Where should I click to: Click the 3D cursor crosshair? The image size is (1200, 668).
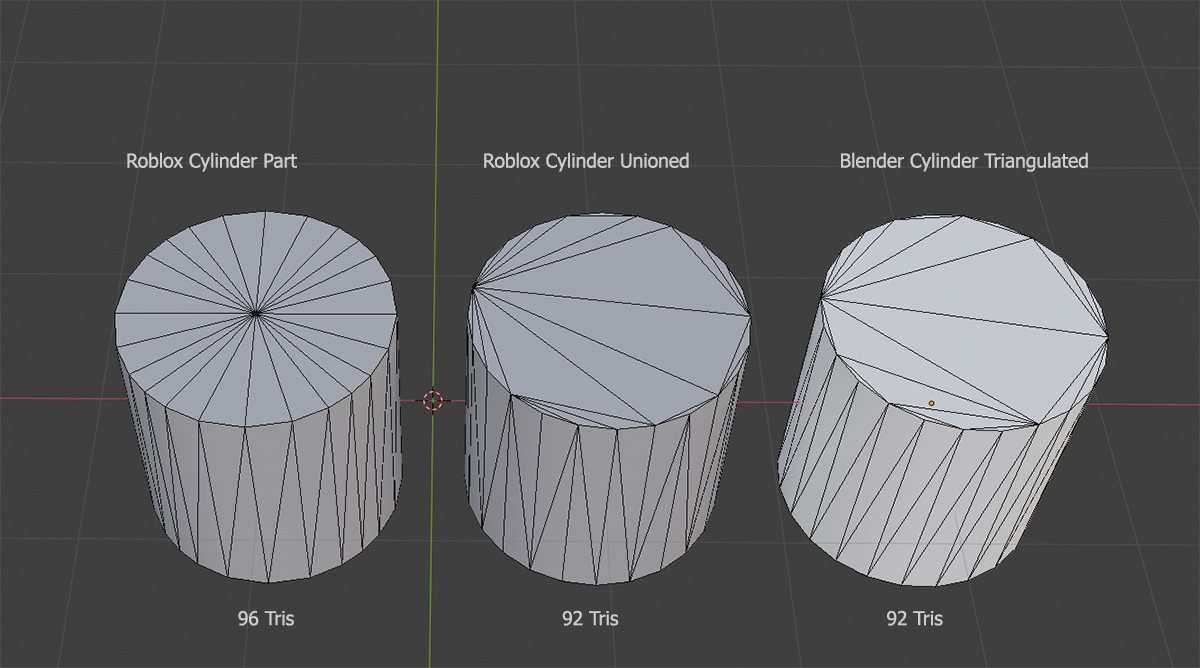(432, 400)
